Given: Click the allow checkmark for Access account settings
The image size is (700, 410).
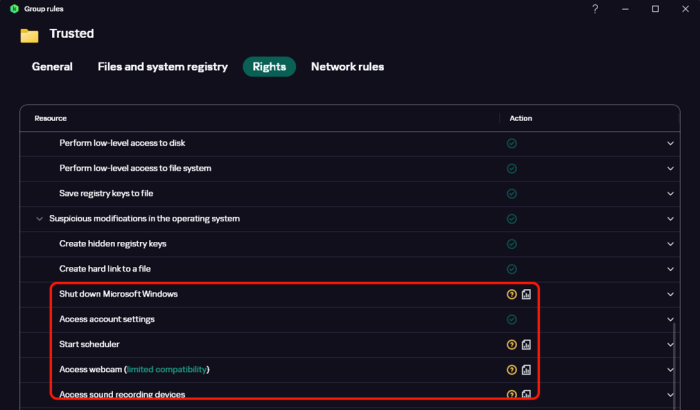Looking at the screenshot, I should click(x=512, y=319).
